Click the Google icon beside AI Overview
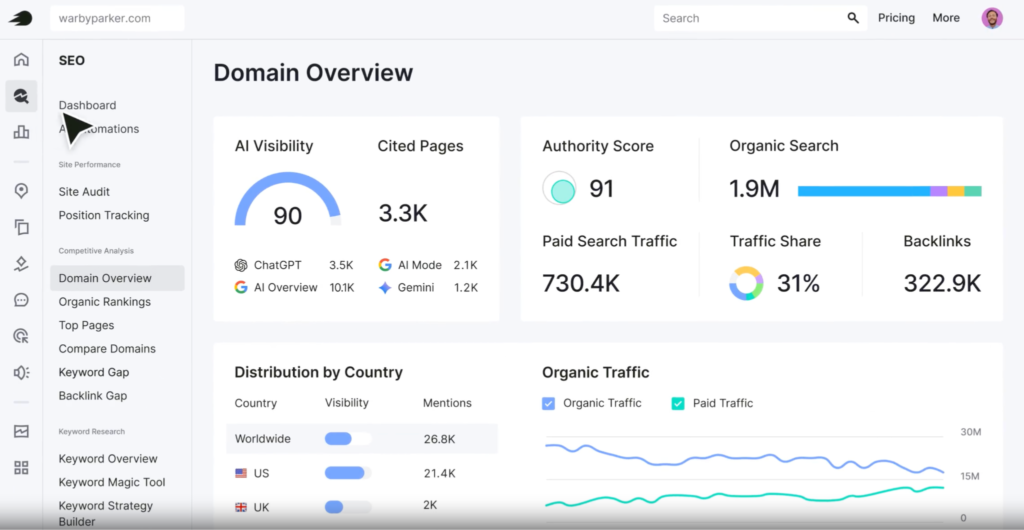 click(241, 287)
